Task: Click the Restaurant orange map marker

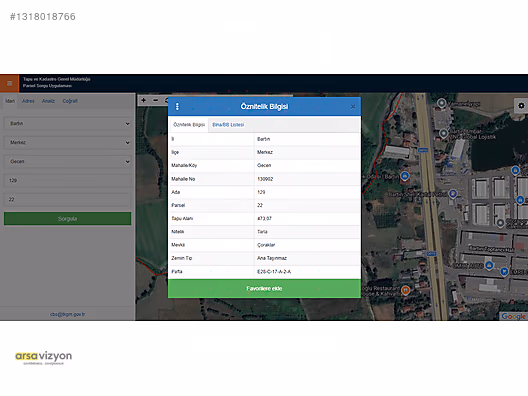Action: 406,290
